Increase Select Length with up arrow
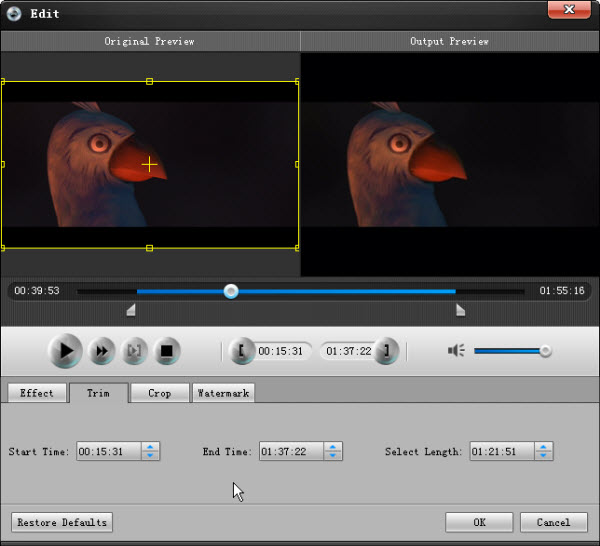Image resolution: width=600 pixels, height=546 pixels. coord(543,447)
